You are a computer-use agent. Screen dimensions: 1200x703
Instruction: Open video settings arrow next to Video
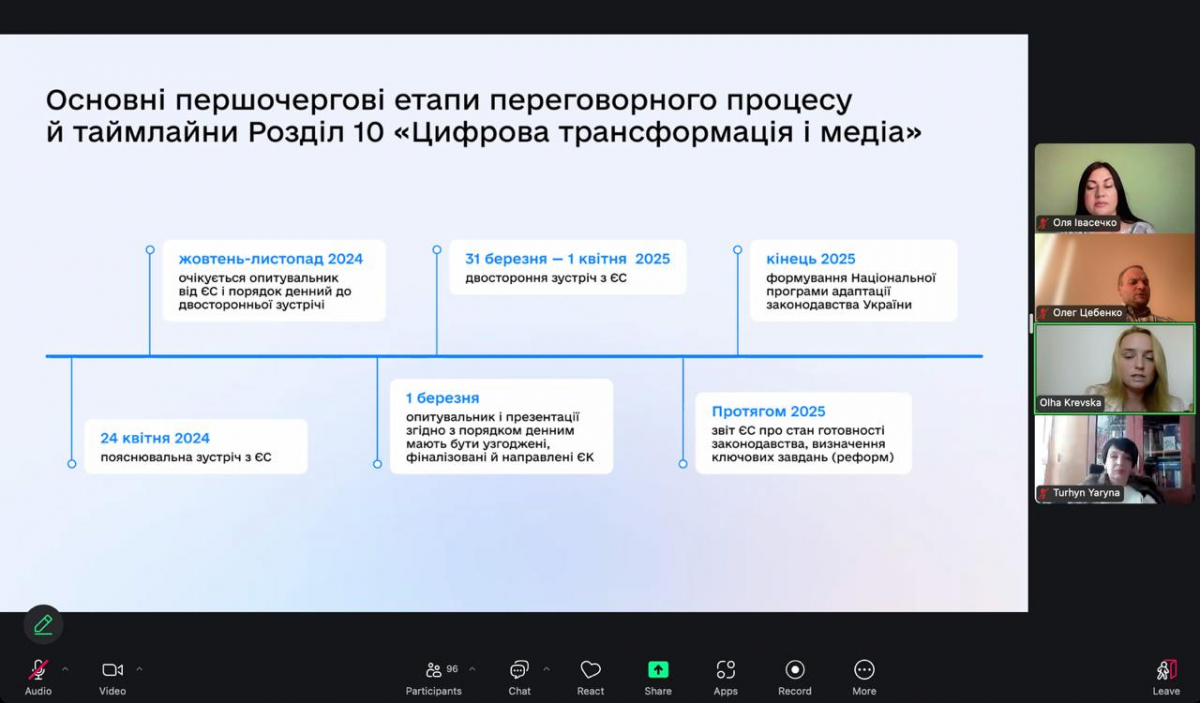click(x=139, y=669)
